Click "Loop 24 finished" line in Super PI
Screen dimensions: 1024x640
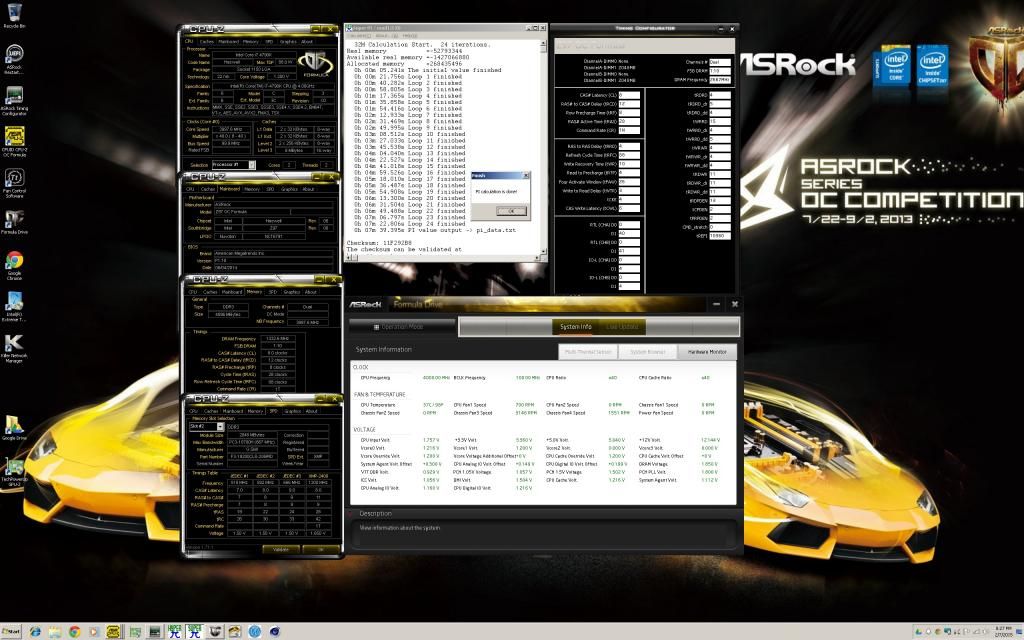click(408, 223)
